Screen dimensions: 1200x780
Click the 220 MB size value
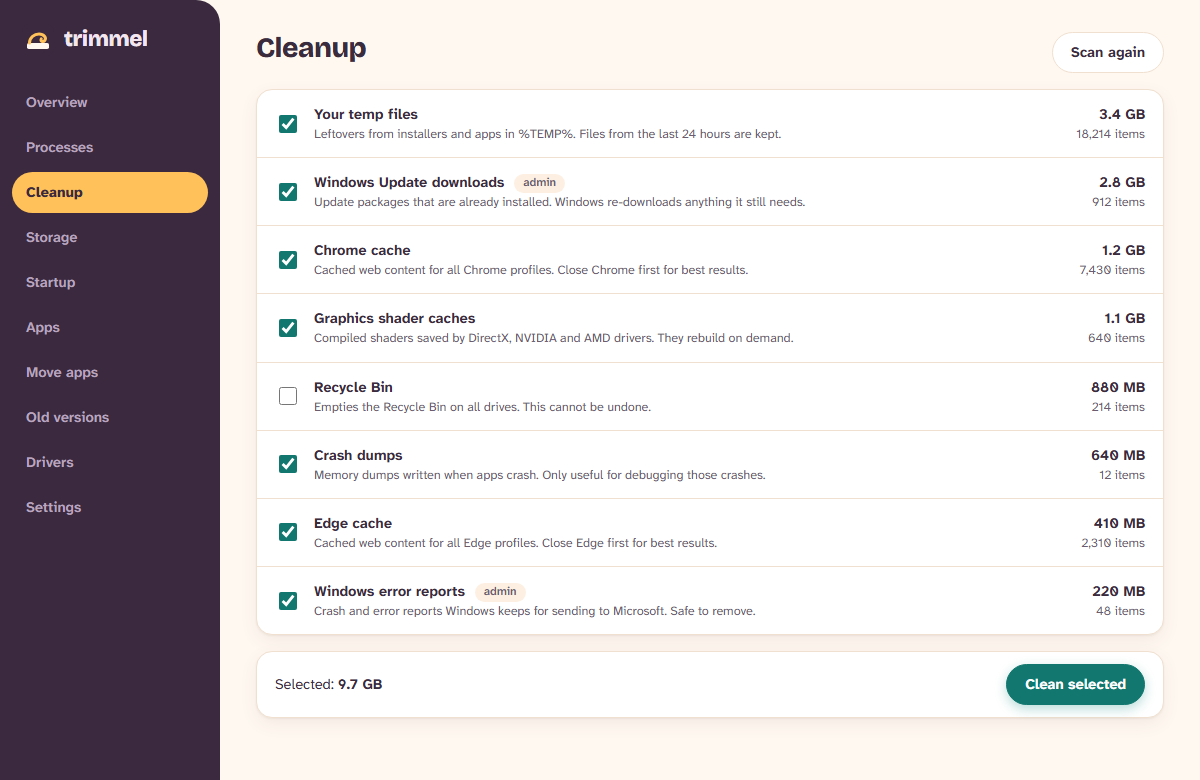click(1118, 591)
